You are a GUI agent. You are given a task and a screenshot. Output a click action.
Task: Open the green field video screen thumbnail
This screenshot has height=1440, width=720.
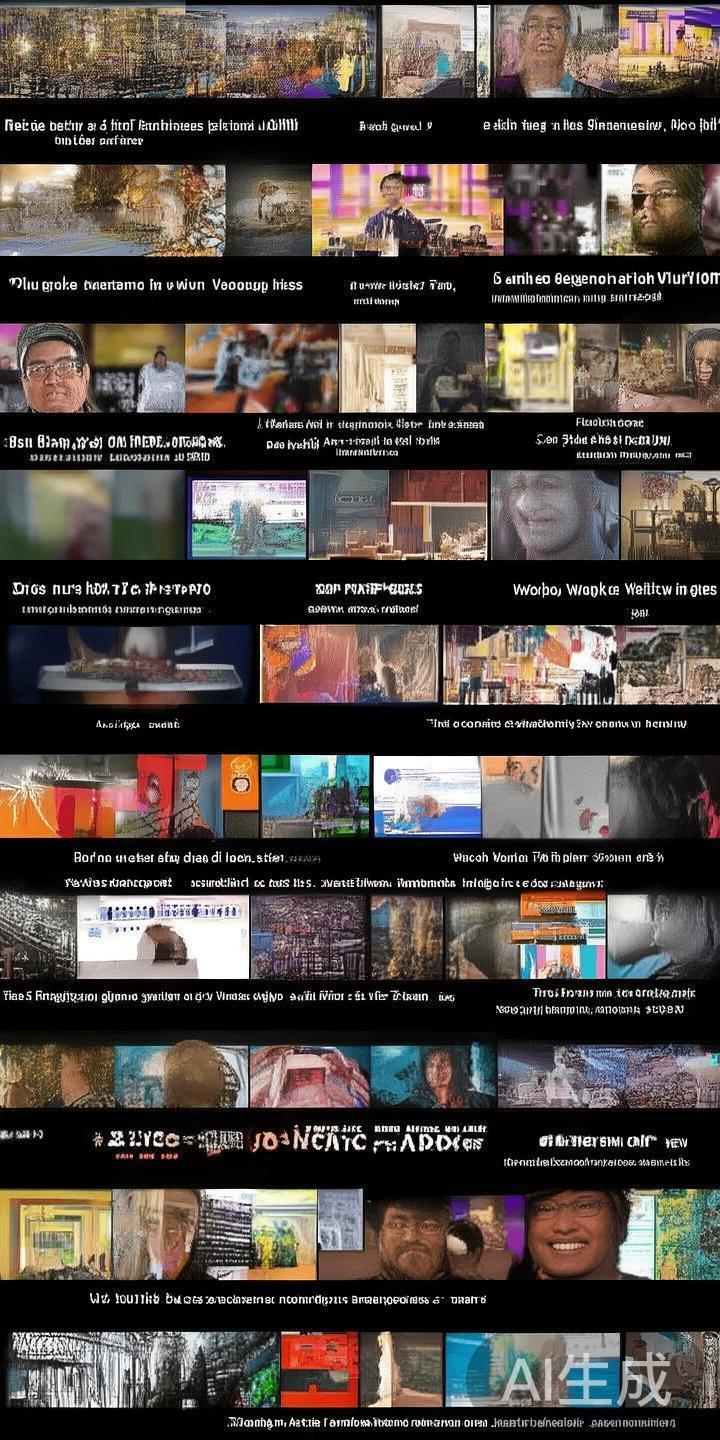click(x=248, y=518)
